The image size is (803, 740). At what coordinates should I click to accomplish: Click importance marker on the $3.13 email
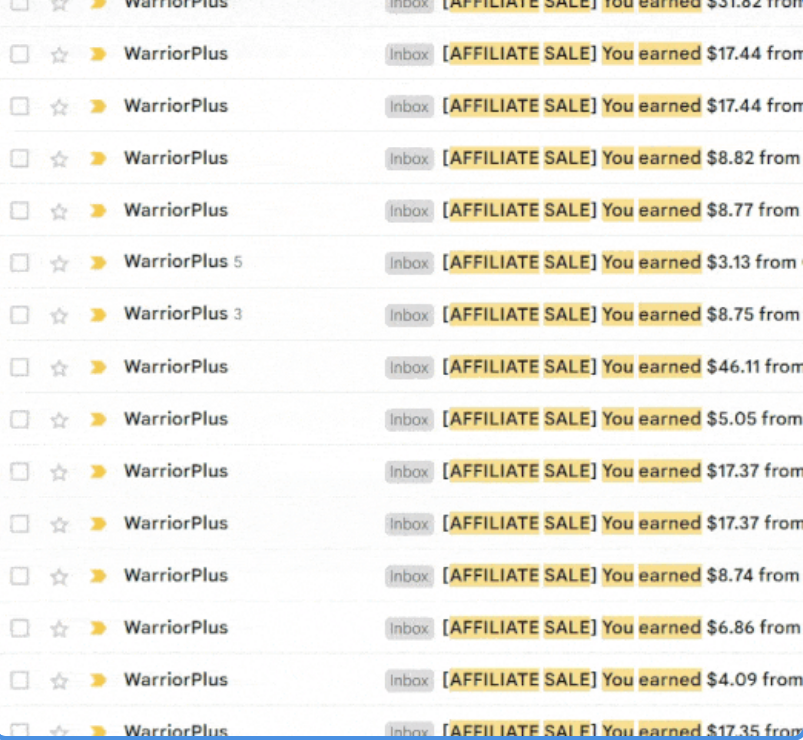click(98, 263)
